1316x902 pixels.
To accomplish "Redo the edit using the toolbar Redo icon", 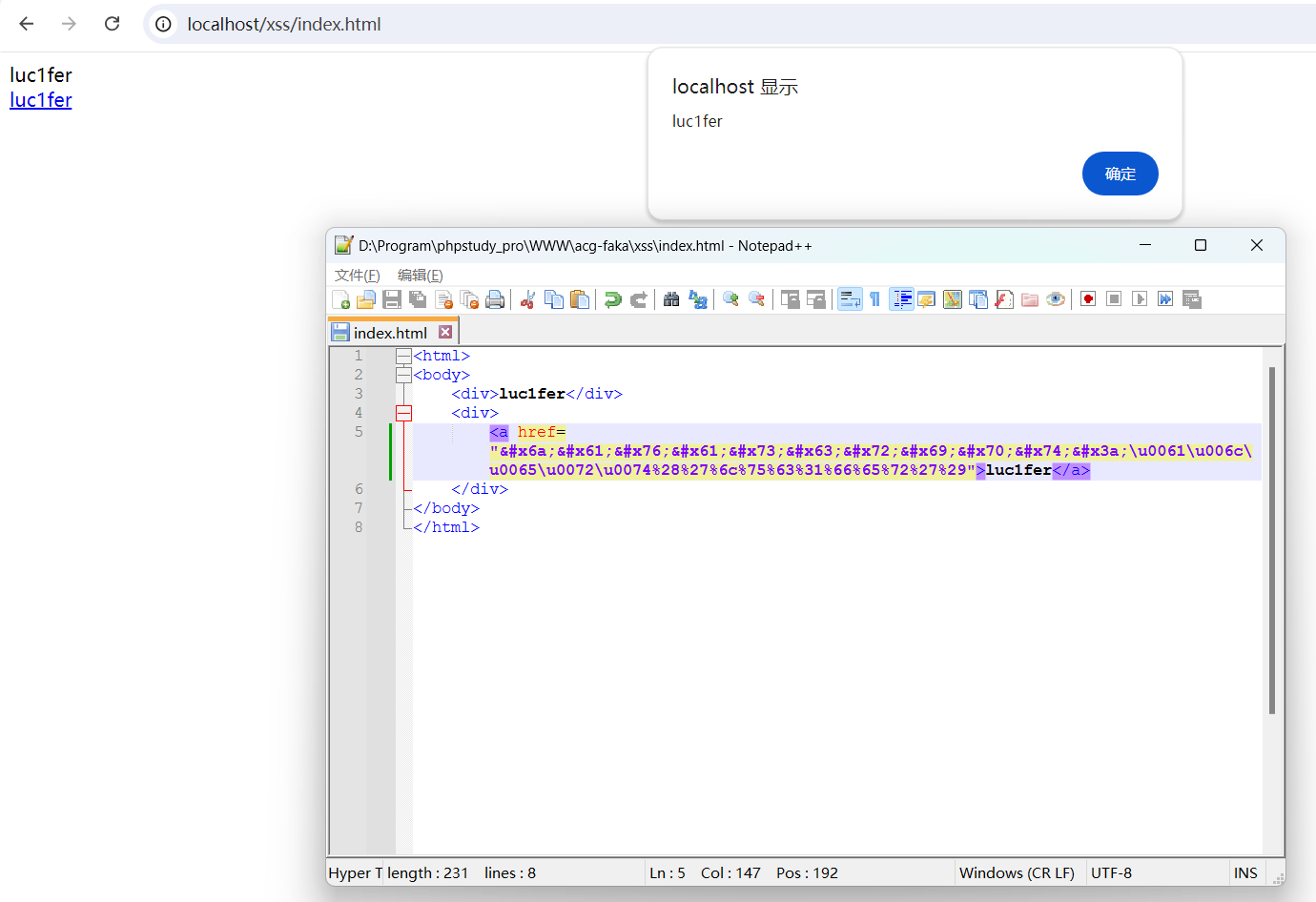I will (x=638, y=299).
